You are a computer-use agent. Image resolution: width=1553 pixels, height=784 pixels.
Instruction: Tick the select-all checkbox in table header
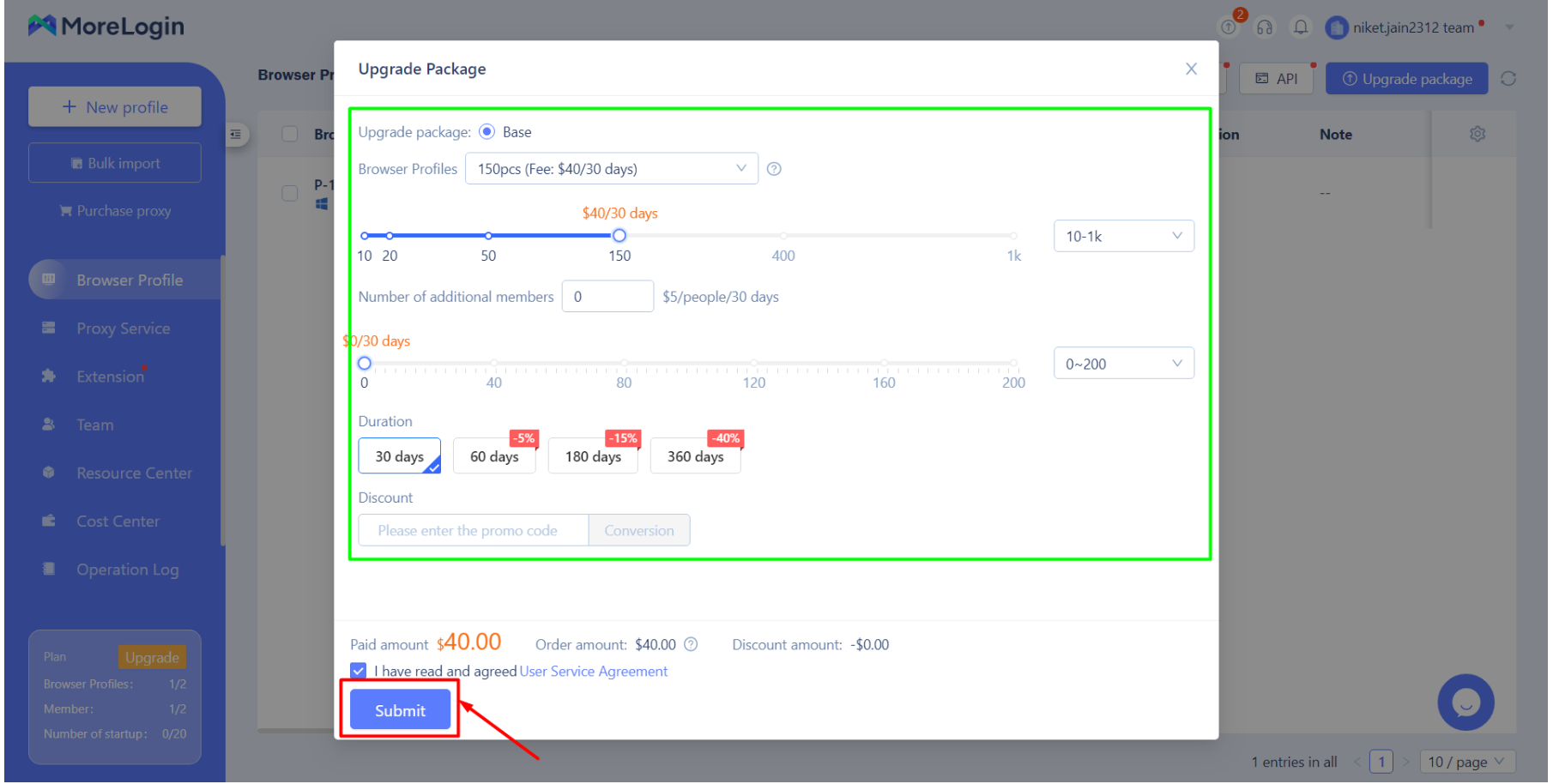290,135
